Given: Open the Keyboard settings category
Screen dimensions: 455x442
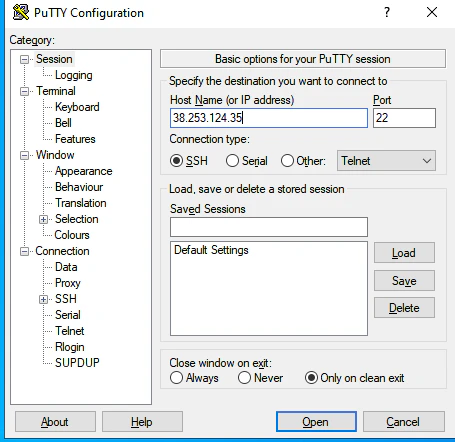Looking at the screenshot, I should tap(77, 107).
